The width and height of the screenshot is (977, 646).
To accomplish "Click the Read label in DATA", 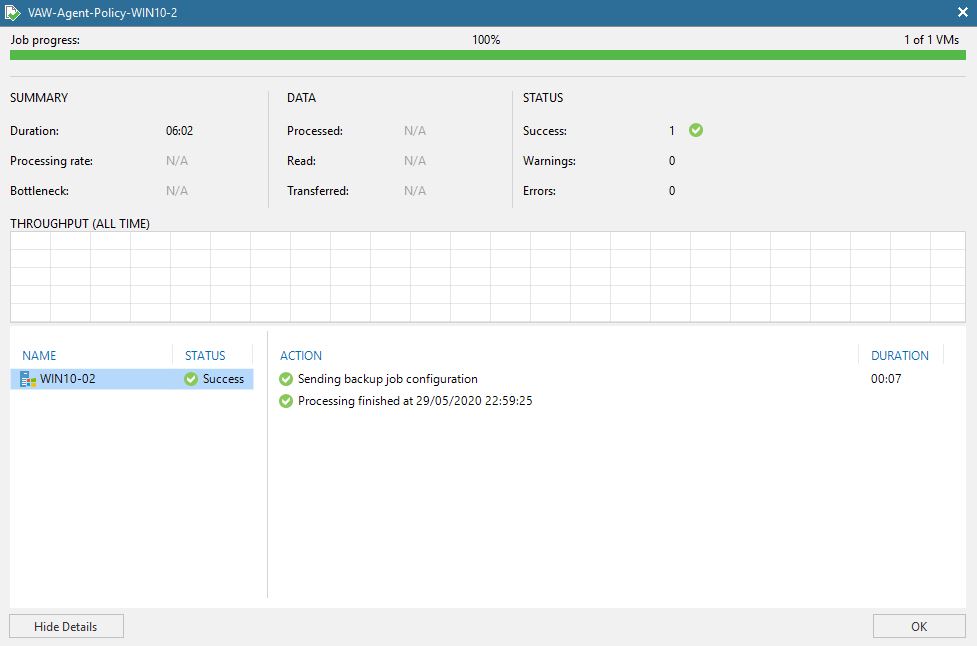I will click(x=301, y=161).
